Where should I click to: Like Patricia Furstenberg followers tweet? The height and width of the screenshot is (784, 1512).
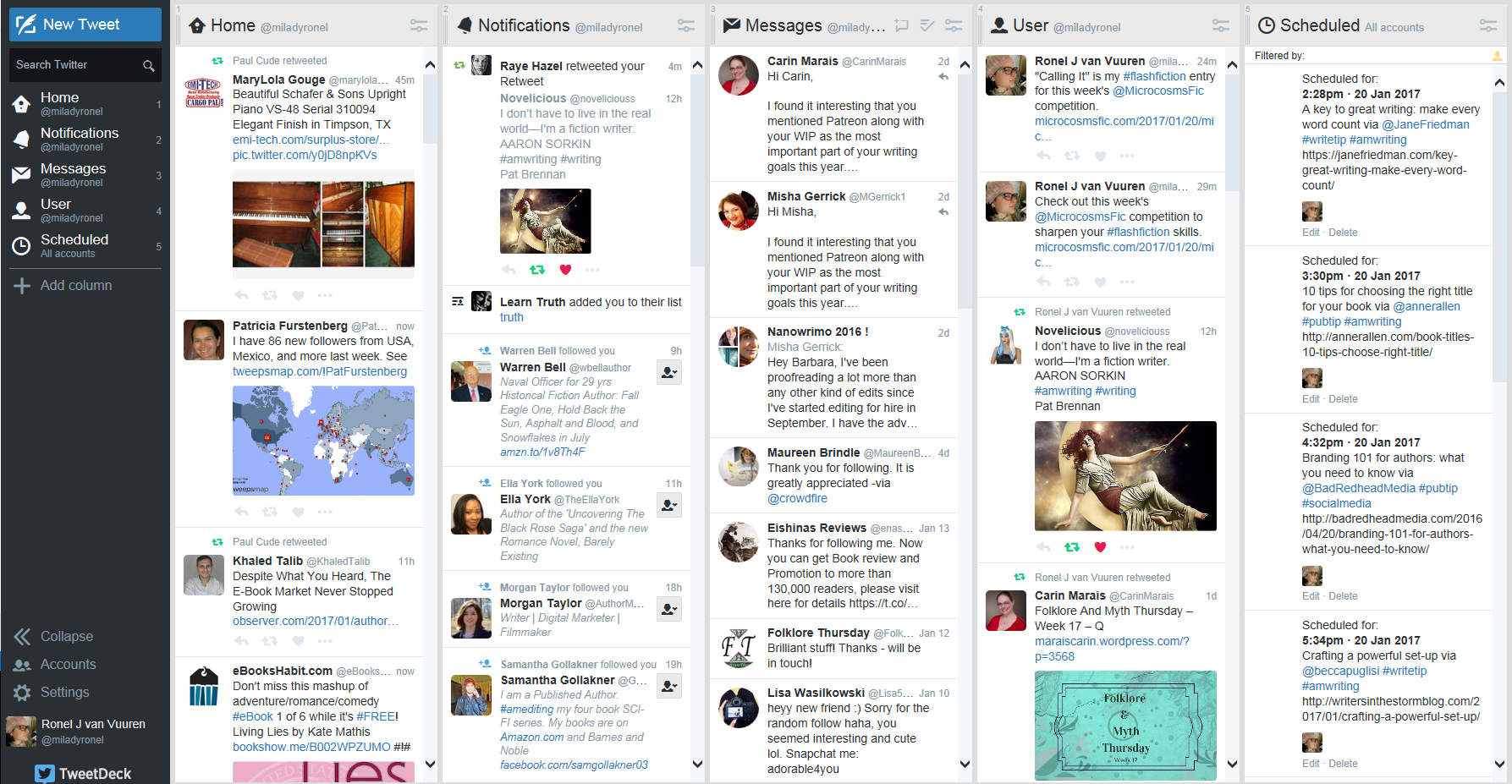298,512
